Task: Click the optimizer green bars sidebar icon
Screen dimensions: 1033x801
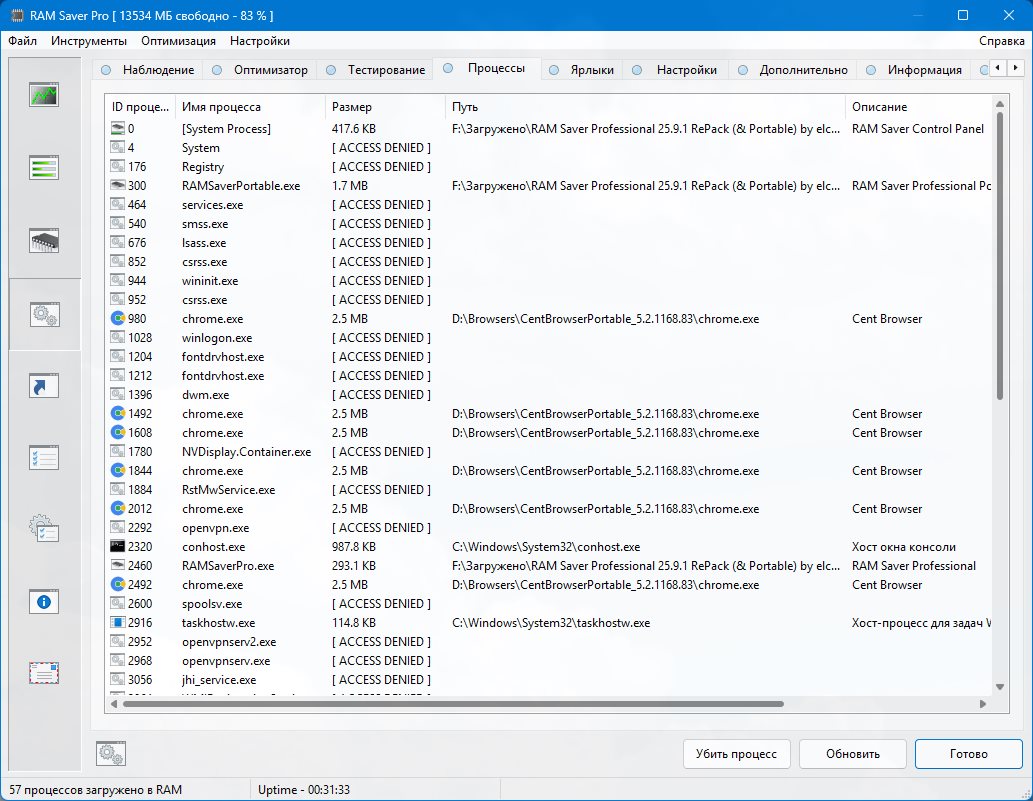Action: tap(44, 168)
